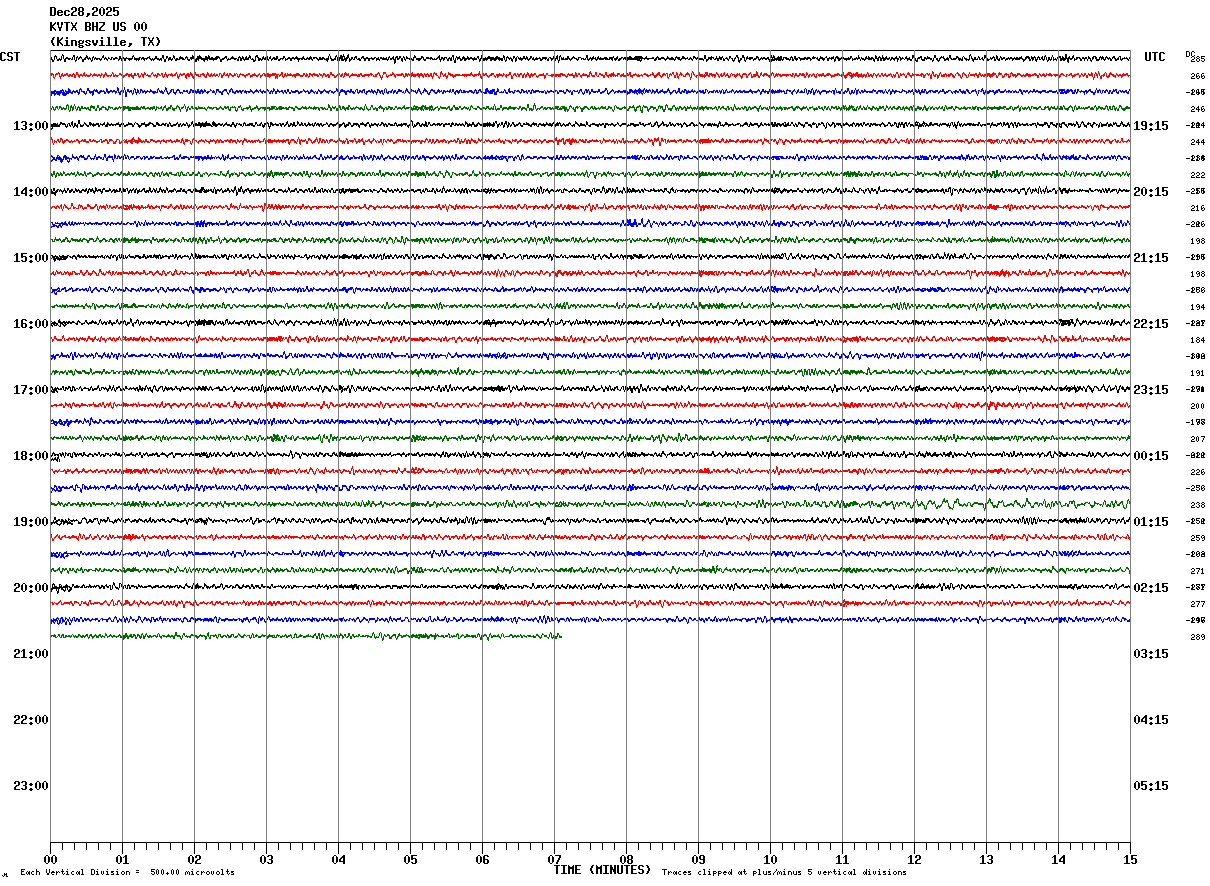Select the 15:00 CST row label
Screen dimensions: 1210x886
pyautogui.click(x=31, y=258)
